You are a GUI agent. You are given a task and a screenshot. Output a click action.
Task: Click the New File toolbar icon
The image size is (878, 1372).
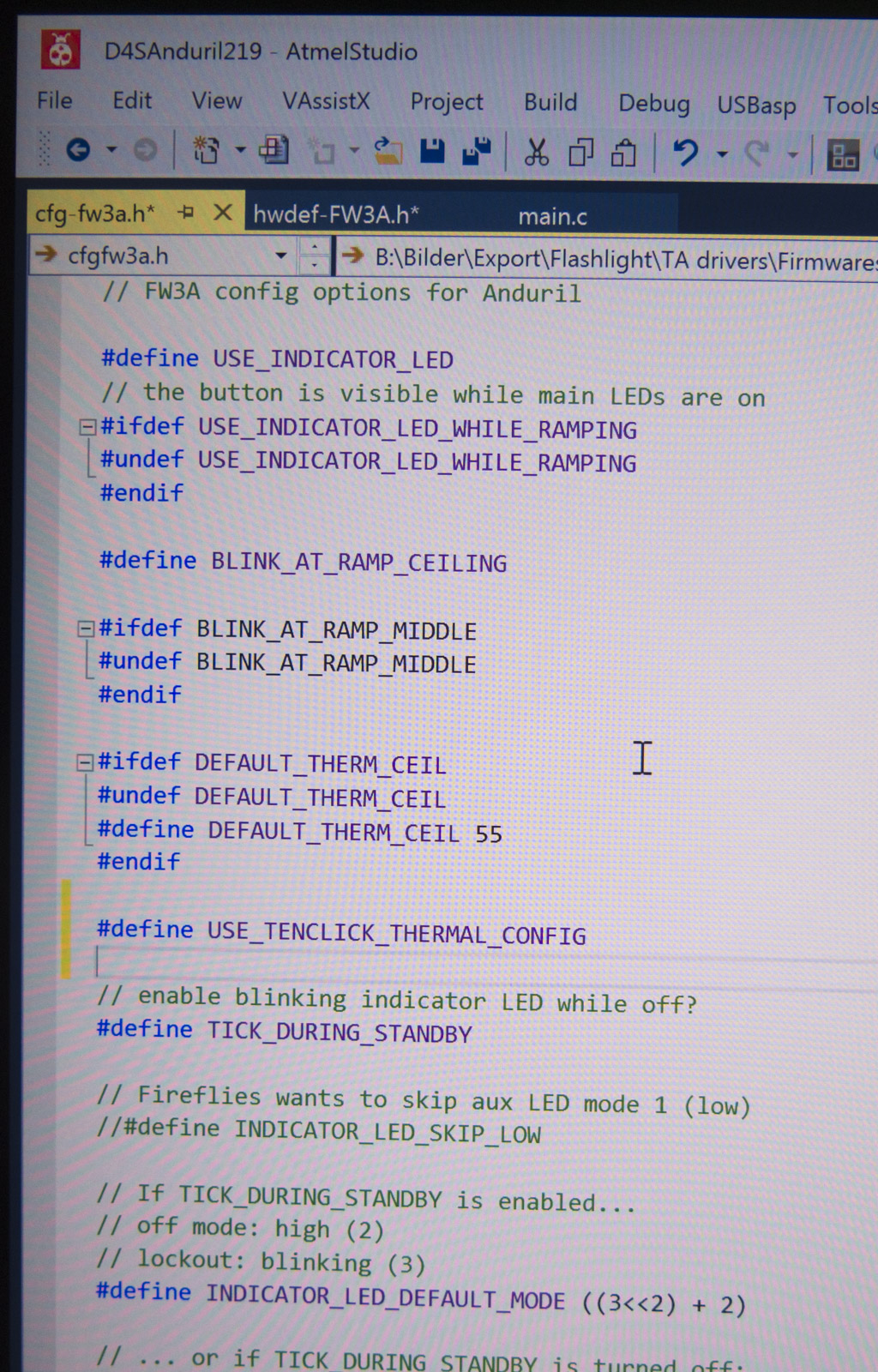pyautogui.click(x=274, y=151)
